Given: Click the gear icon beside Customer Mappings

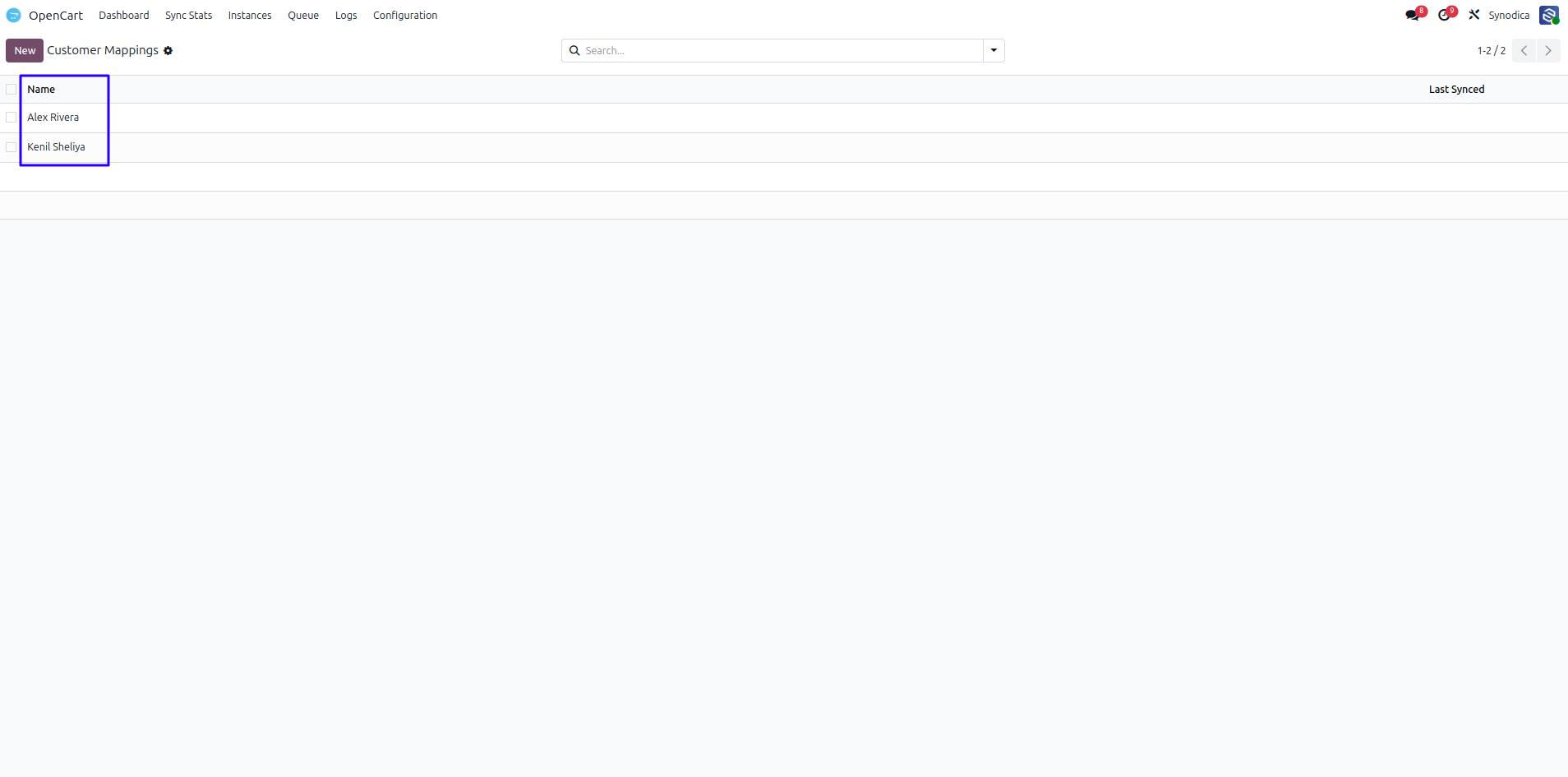Looking at the screenshot, I should (x=168, y=51).
